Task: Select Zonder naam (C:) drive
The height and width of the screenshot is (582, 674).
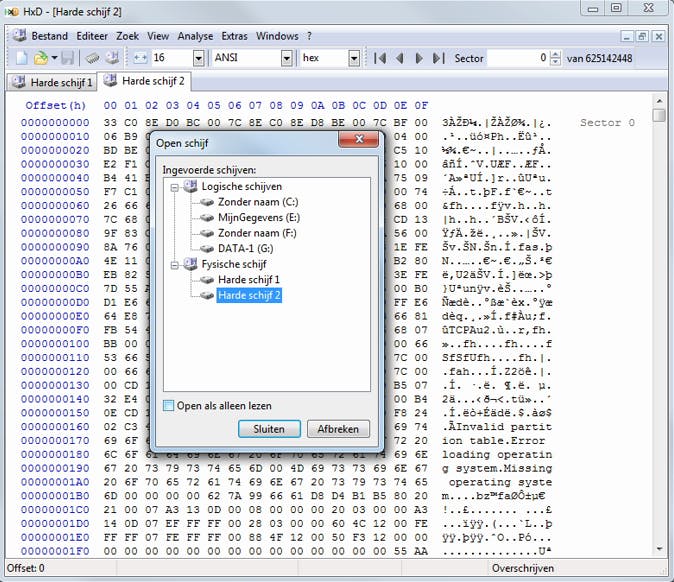Action: (x=258, y=202)
